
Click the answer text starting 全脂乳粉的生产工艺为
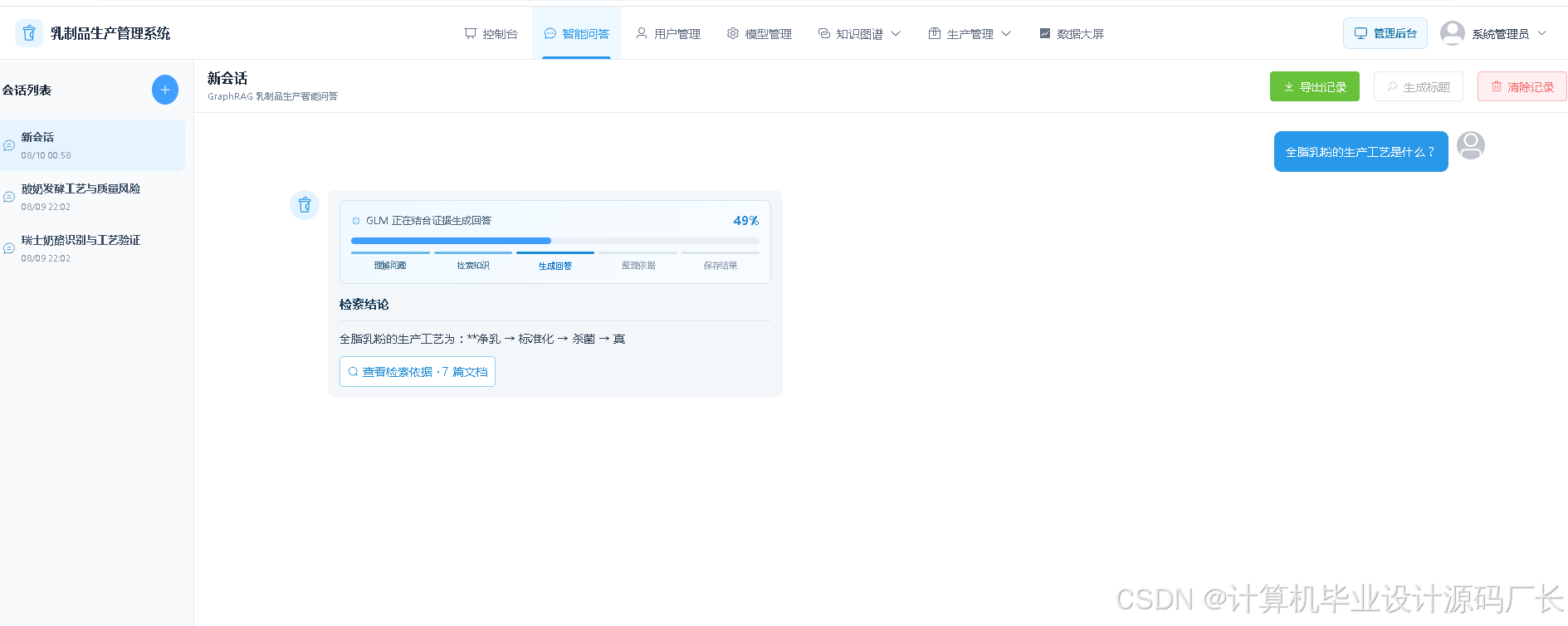click(482, 339)
